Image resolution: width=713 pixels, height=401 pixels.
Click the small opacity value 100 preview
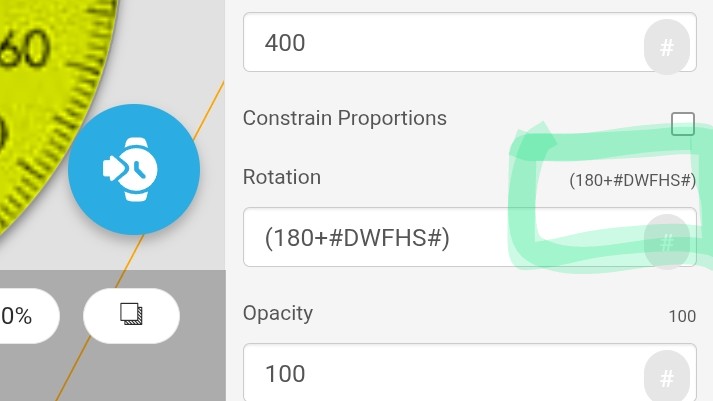[682, 317]
